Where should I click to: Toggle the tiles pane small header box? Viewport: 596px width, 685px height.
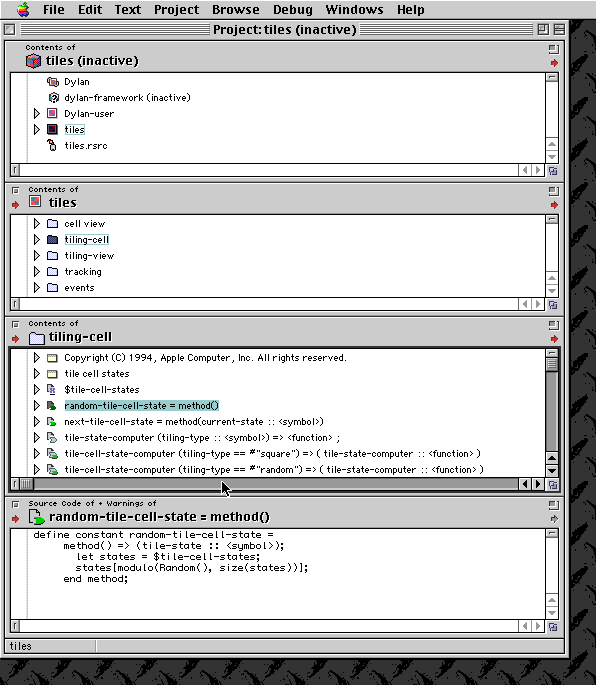point(15,190)
